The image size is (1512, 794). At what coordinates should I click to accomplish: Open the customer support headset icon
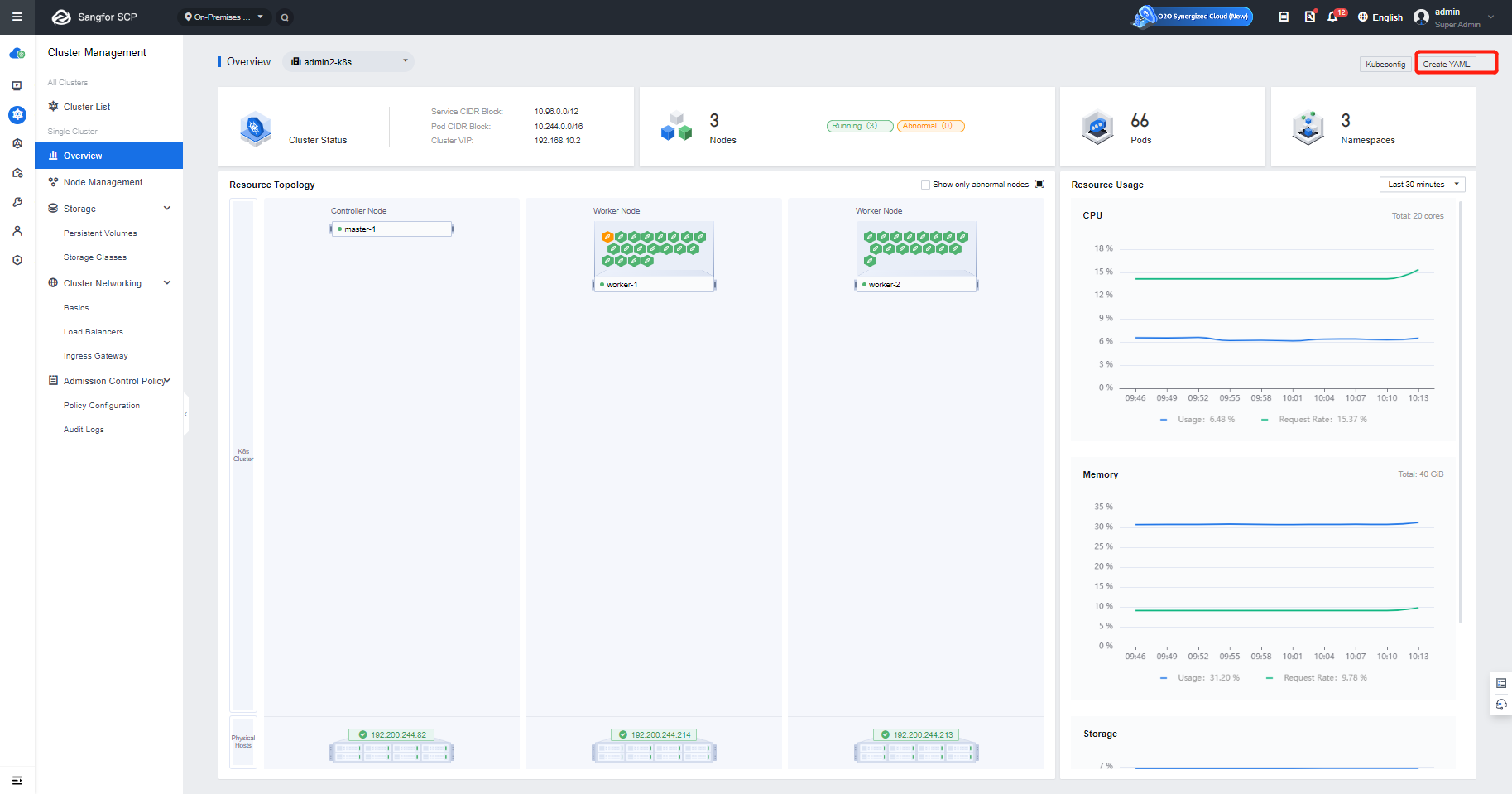(x=1501, y=705)
